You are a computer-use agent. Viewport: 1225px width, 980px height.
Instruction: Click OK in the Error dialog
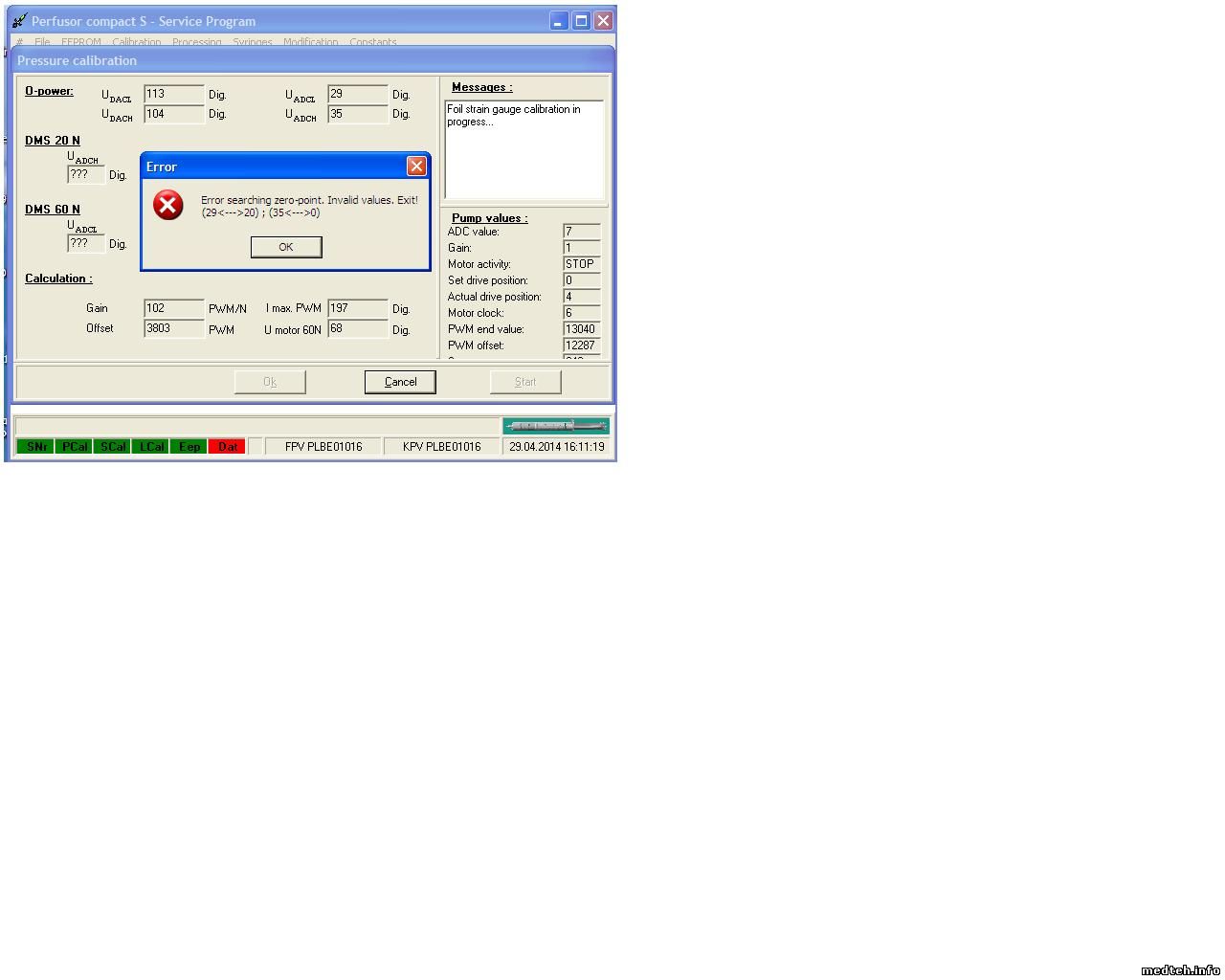285,247
